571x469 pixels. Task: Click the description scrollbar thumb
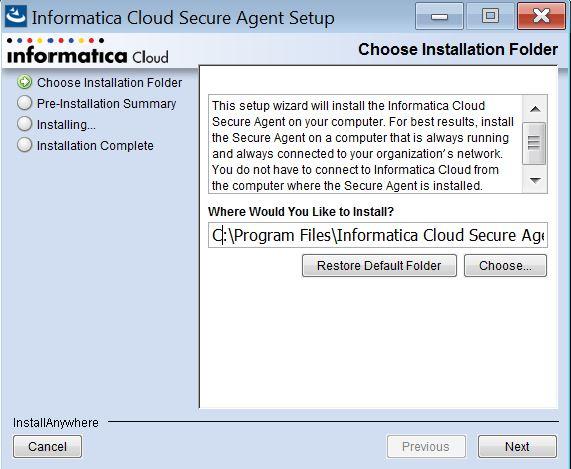(x=534, y=143)
